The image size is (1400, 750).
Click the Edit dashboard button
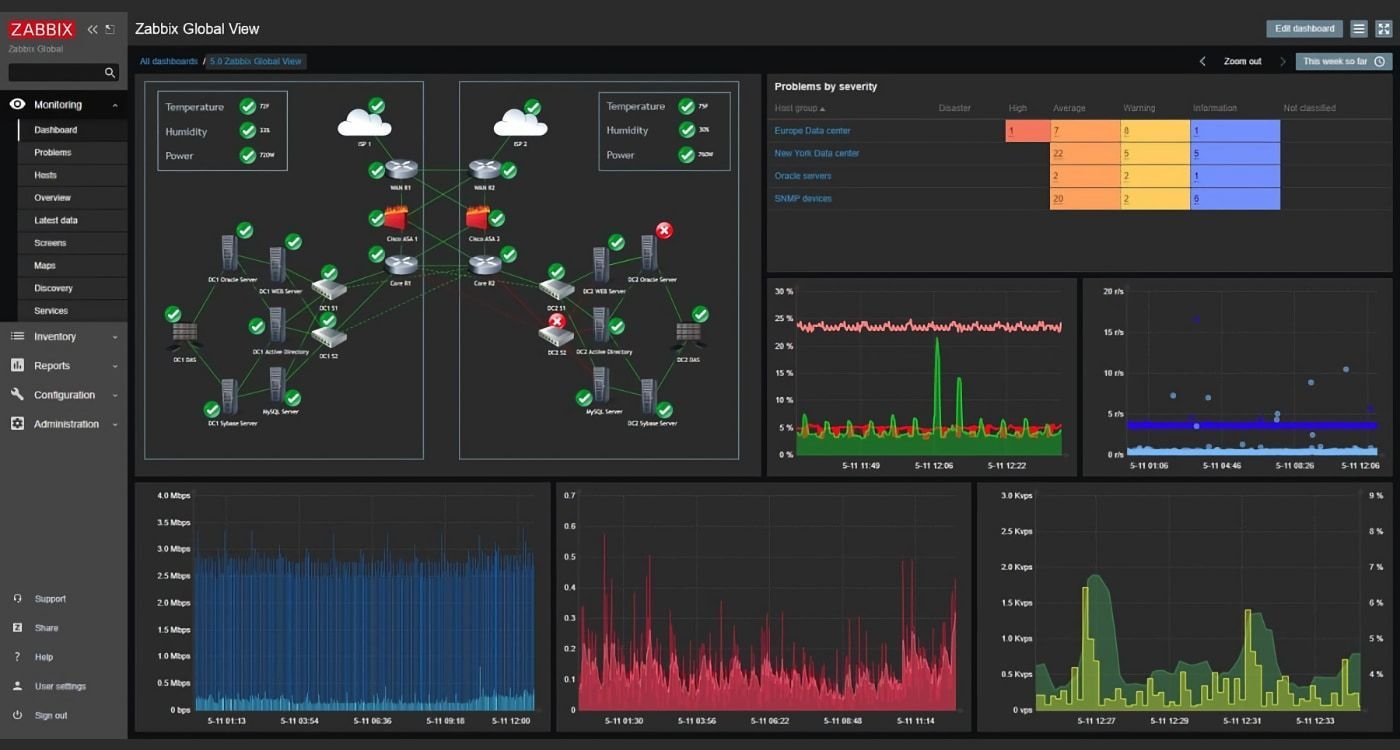point(1302,28)
